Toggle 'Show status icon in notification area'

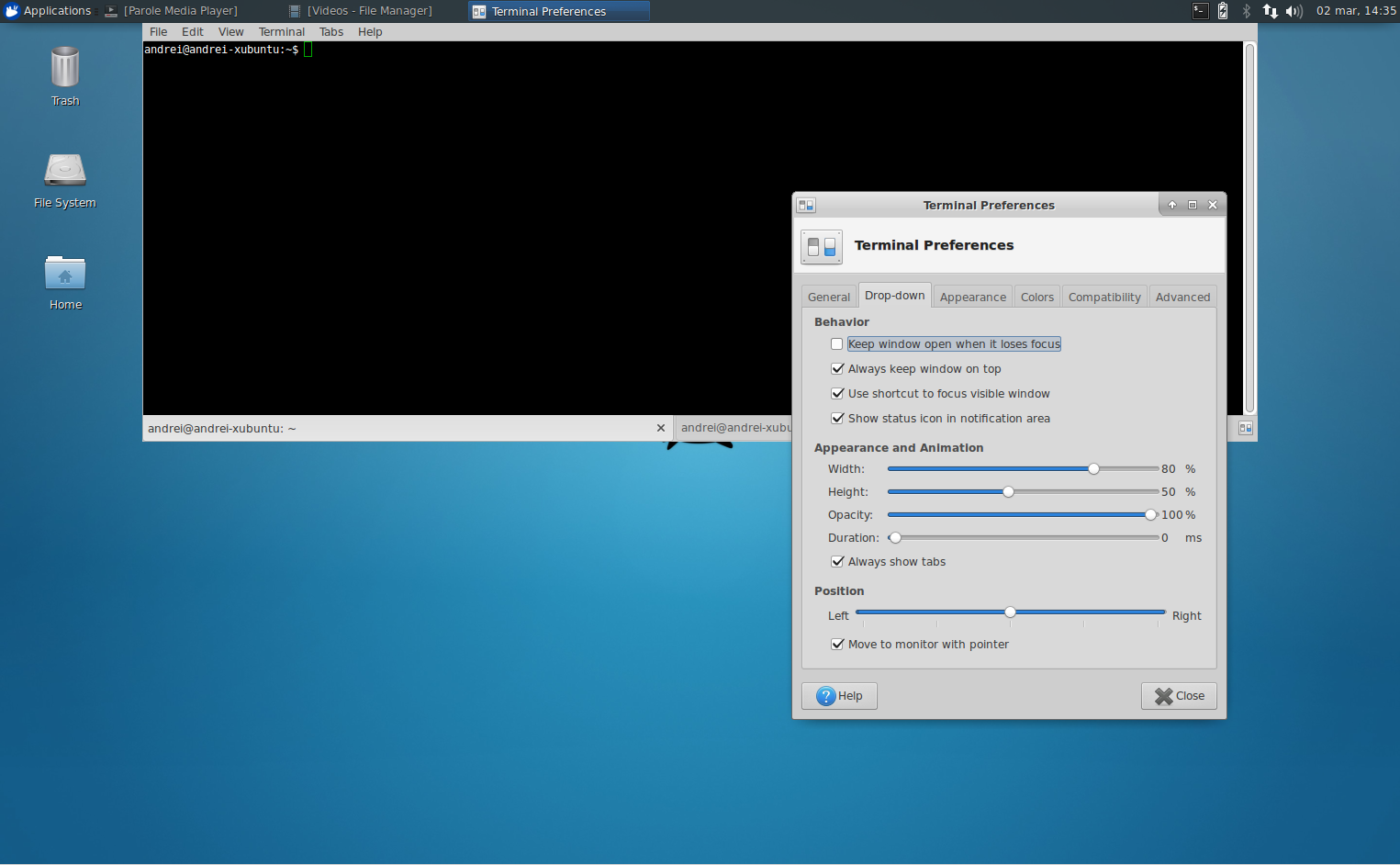click(x=836, y=418)
